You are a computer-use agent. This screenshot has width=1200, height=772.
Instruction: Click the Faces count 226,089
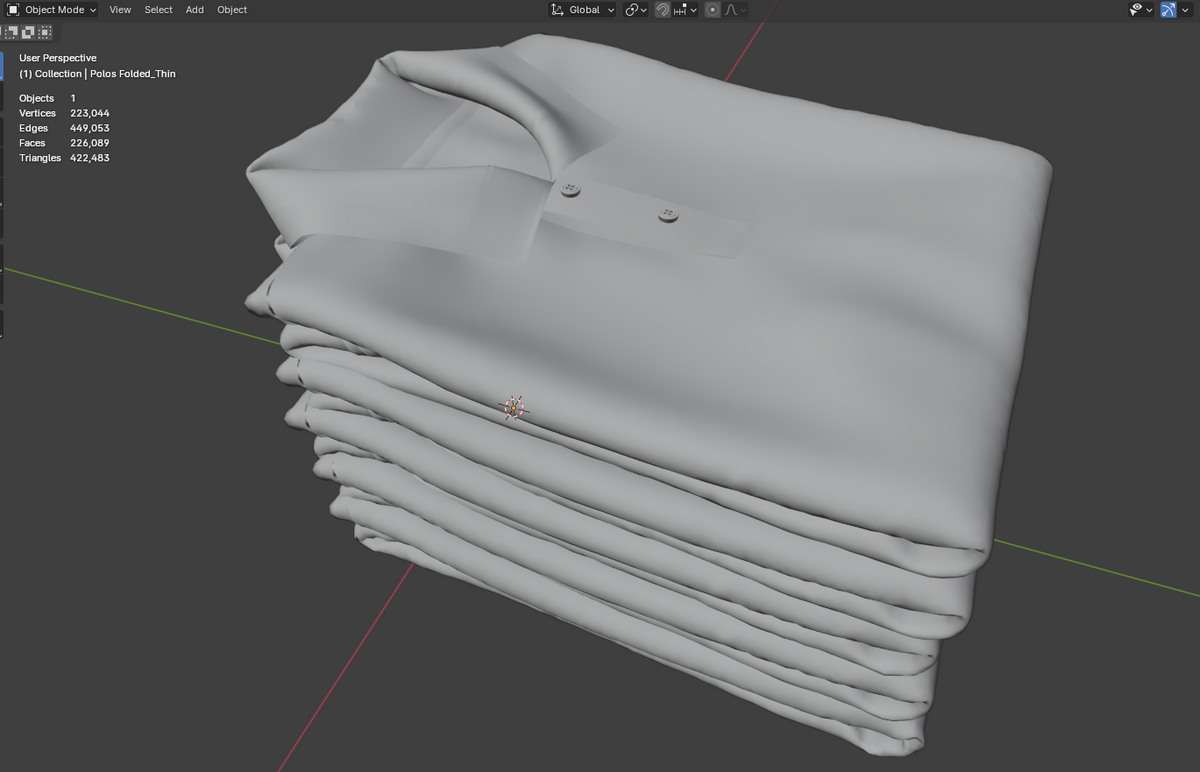(90, 143)
